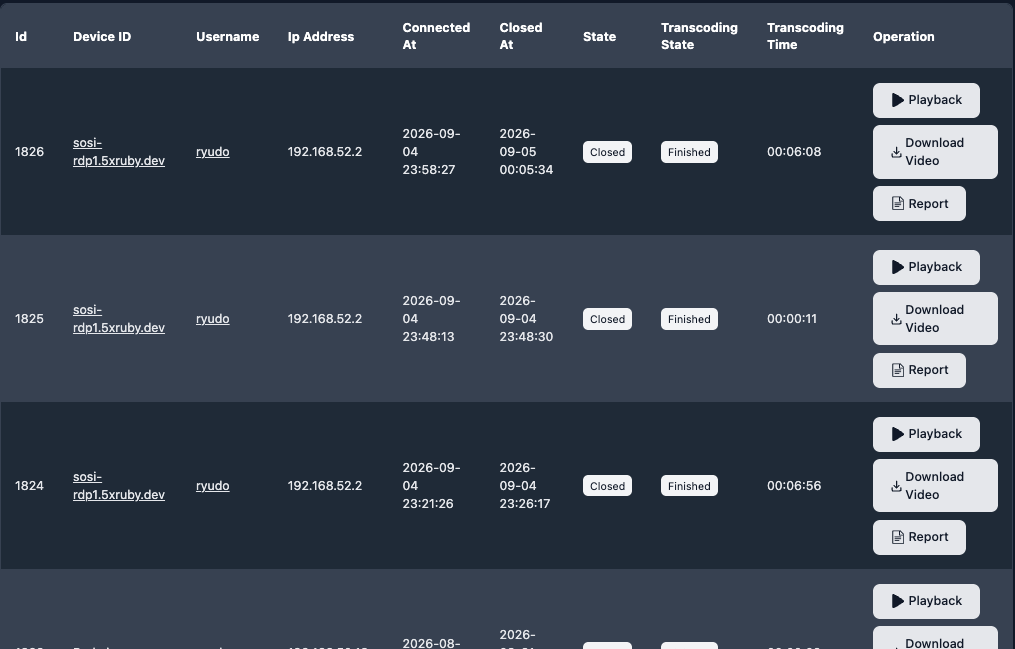The height and width of the screenshot is (649, 1015).
Task: Click transcoding time 00:06:08
Action: 794,152
